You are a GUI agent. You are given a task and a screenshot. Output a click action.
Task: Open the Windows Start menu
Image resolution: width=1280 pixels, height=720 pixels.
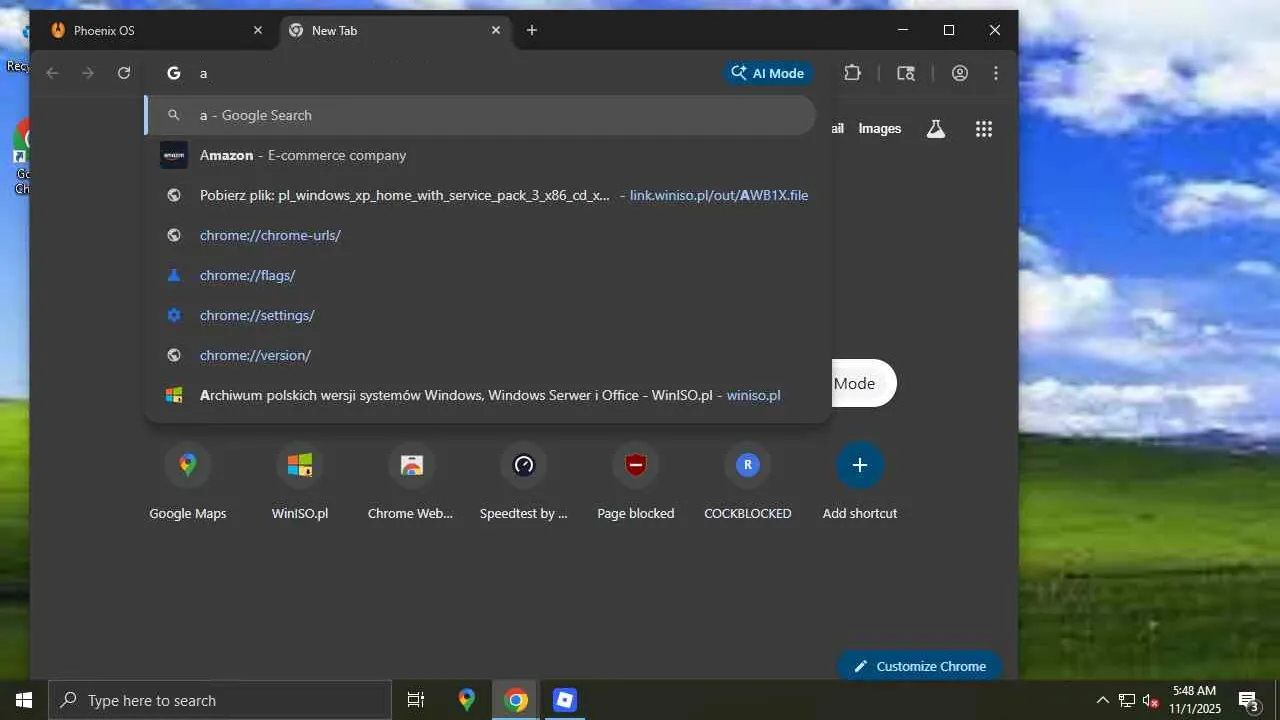24,700
